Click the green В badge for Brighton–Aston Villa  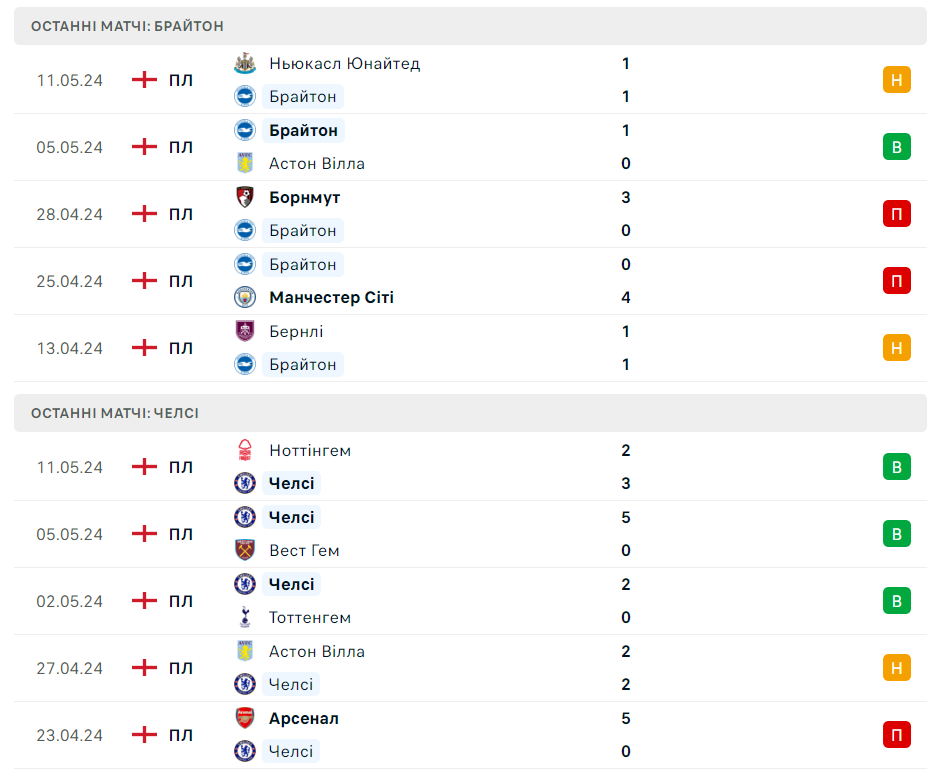(896, 147)
